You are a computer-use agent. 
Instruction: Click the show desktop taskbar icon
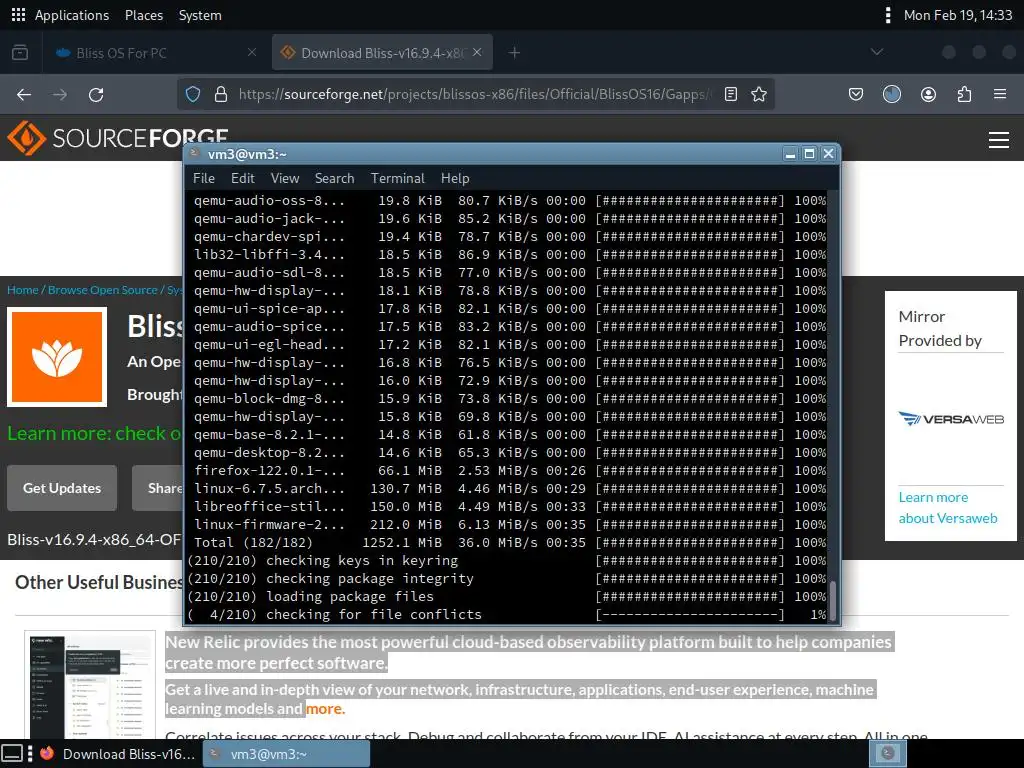tap(12, 754)
